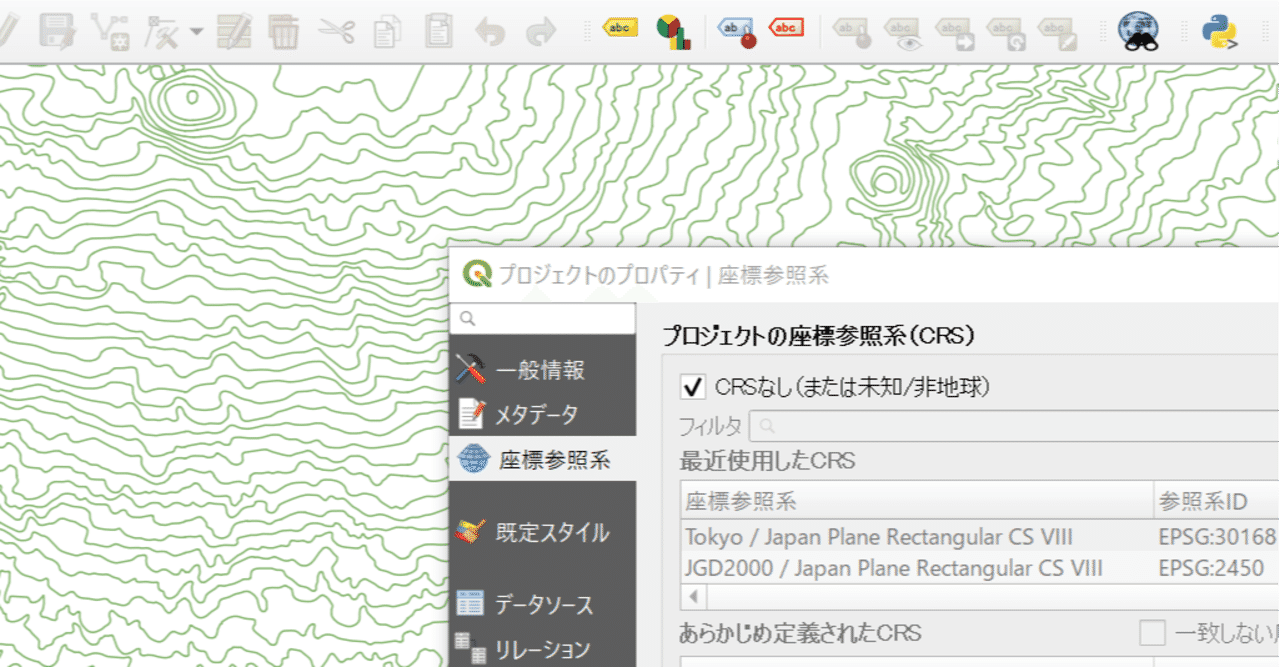Click the 参照系ID column header
1280x667 pixels.
pos(1217,500)
